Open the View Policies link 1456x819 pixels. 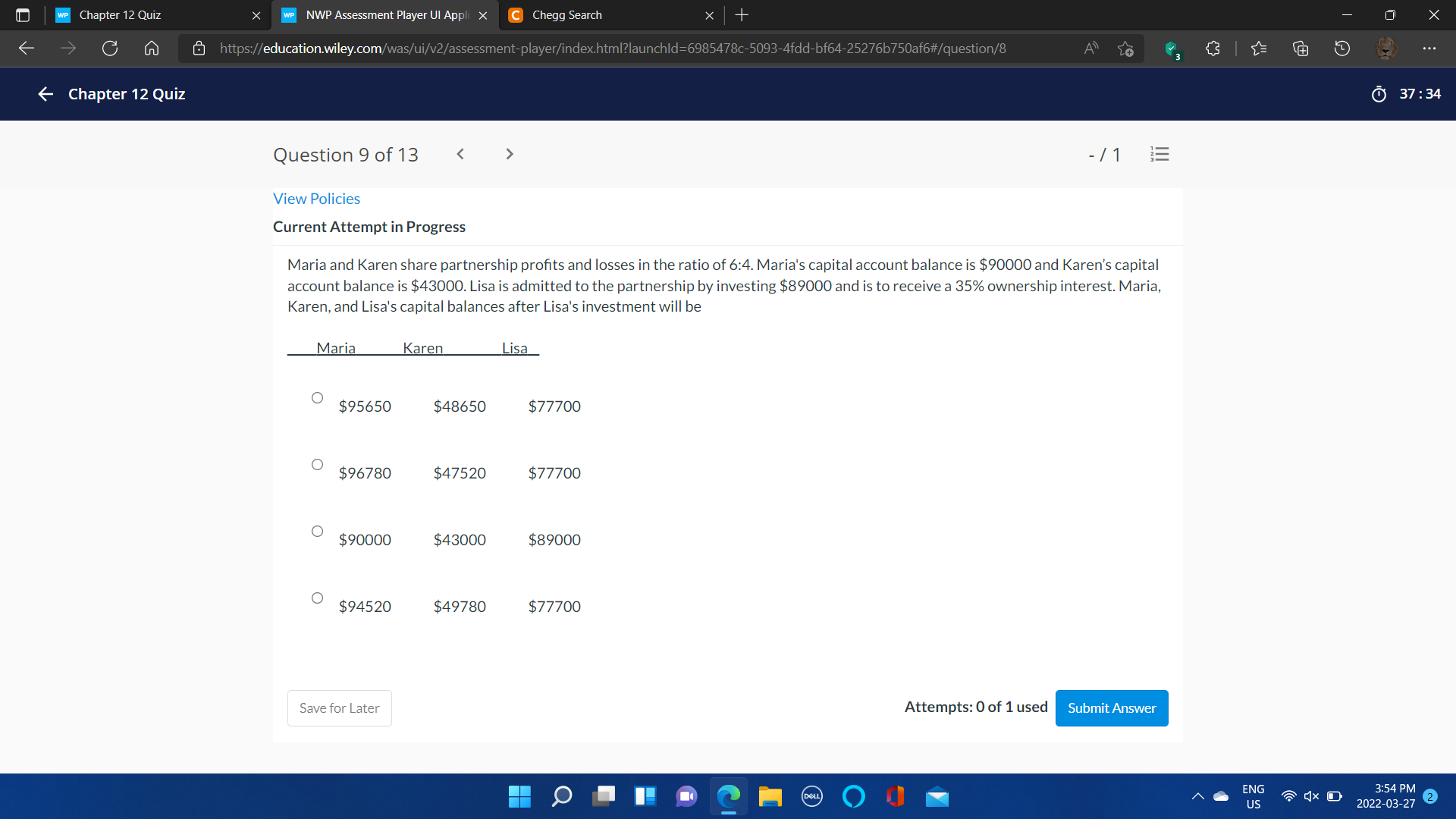[x=316, y=199]
